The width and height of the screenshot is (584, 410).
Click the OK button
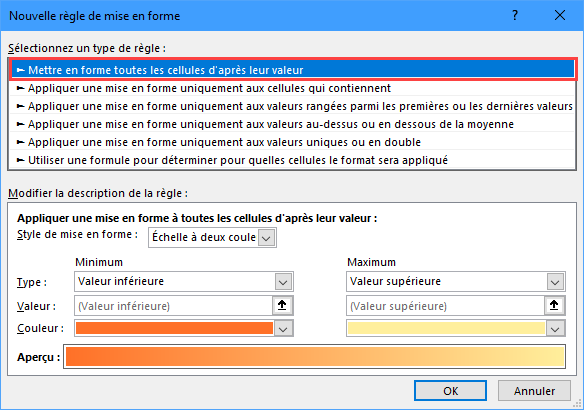(450, 391)
